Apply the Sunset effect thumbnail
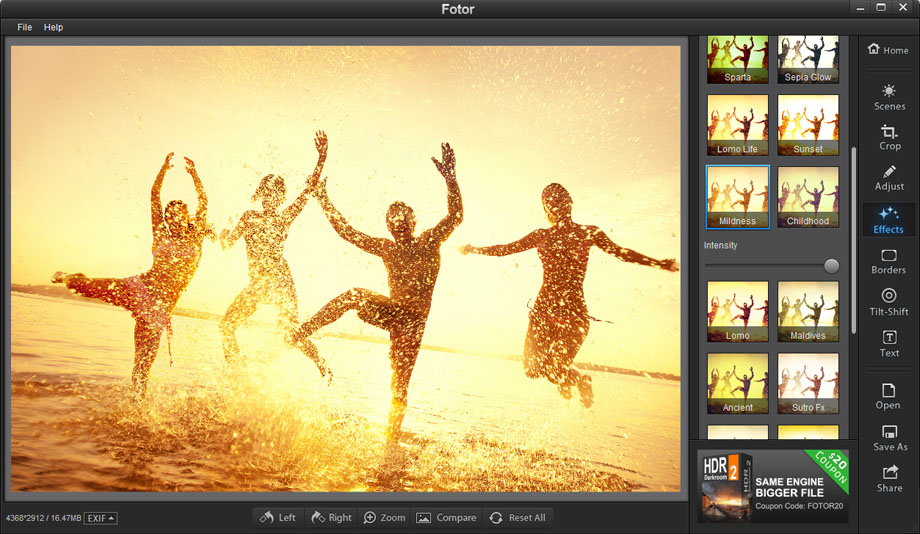Image resolution: width=920 pixels, height=534 pixels. point(808,125)
